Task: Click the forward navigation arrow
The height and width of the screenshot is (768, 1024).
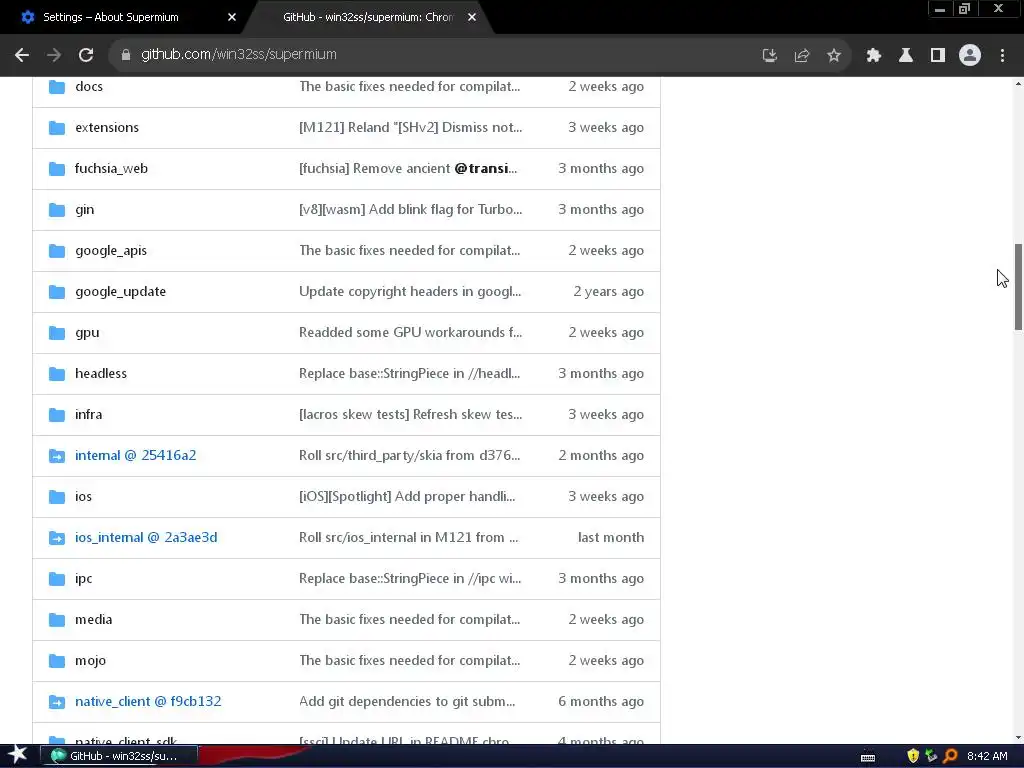Action: click(54, 56)
